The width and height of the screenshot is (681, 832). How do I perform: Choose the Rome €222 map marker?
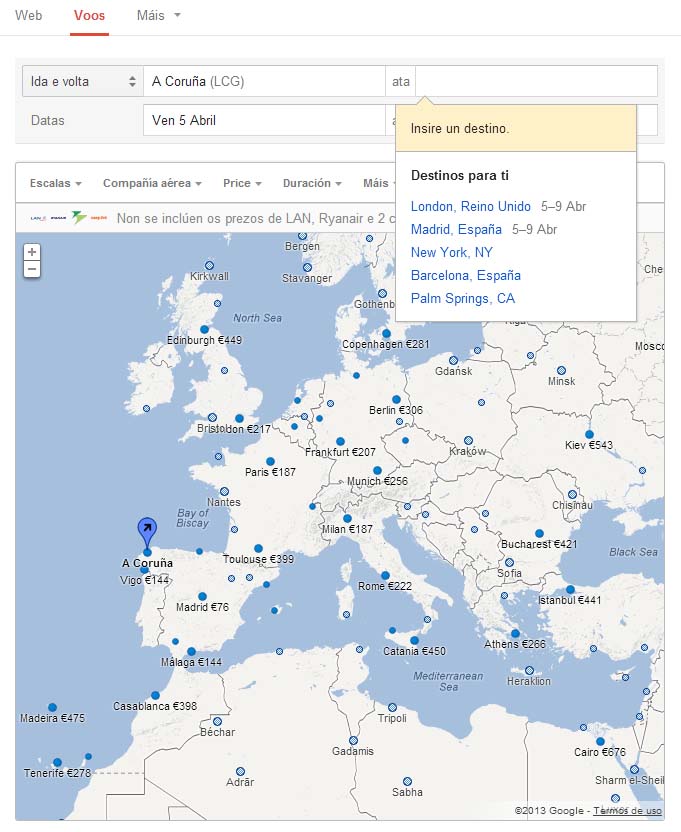tap(385, 575)
